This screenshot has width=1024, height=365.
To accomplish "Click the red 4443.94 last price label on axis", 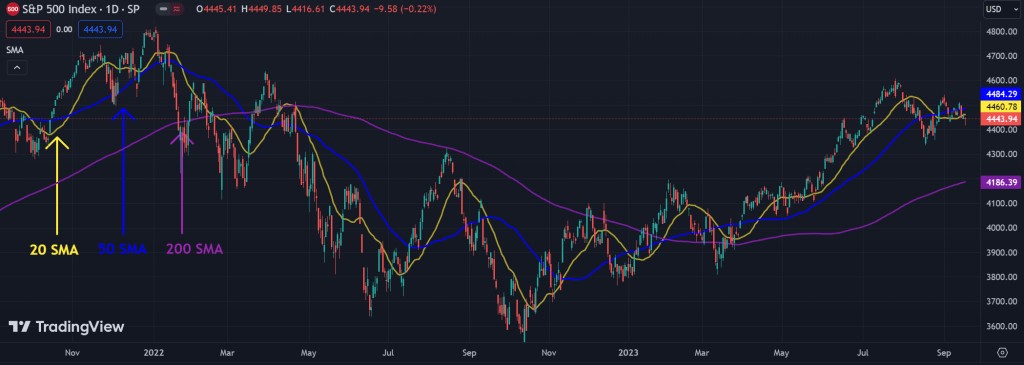I will pos(1002,119).
